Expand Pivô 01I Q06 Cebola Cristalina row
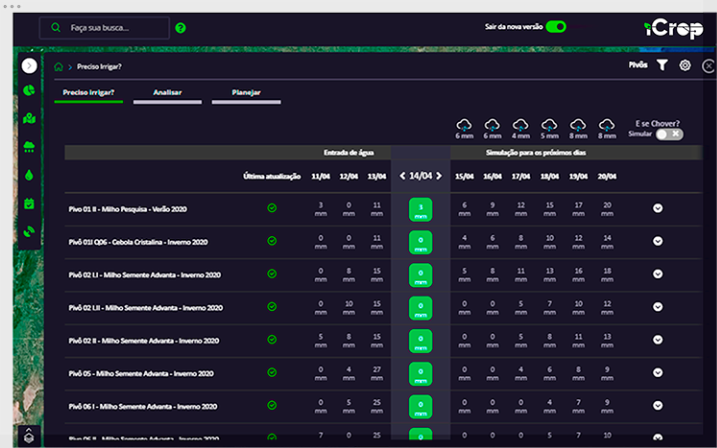This screenshot has width=717, height=448. tap(658, 241)
